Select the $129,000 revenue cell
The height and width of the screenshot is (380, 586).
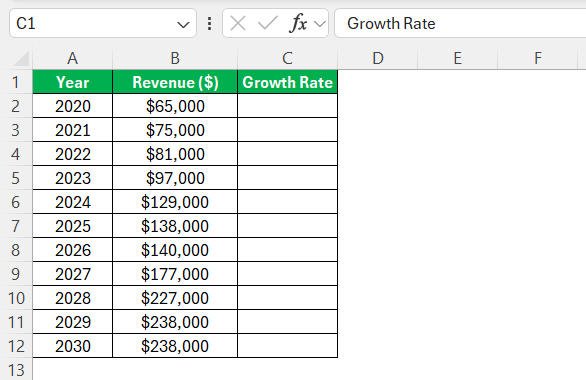(x=175, y=202)
